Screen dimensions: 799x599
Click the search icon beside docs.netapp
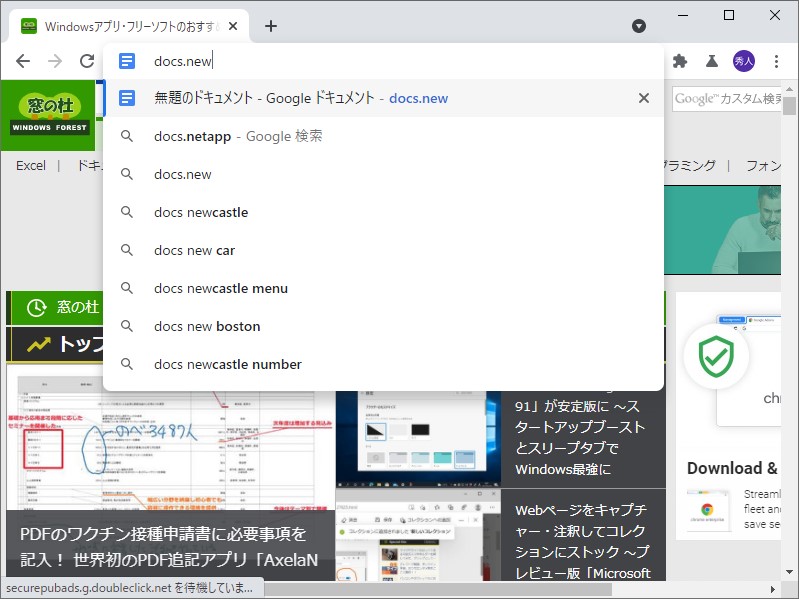click(x=127, y=136)
